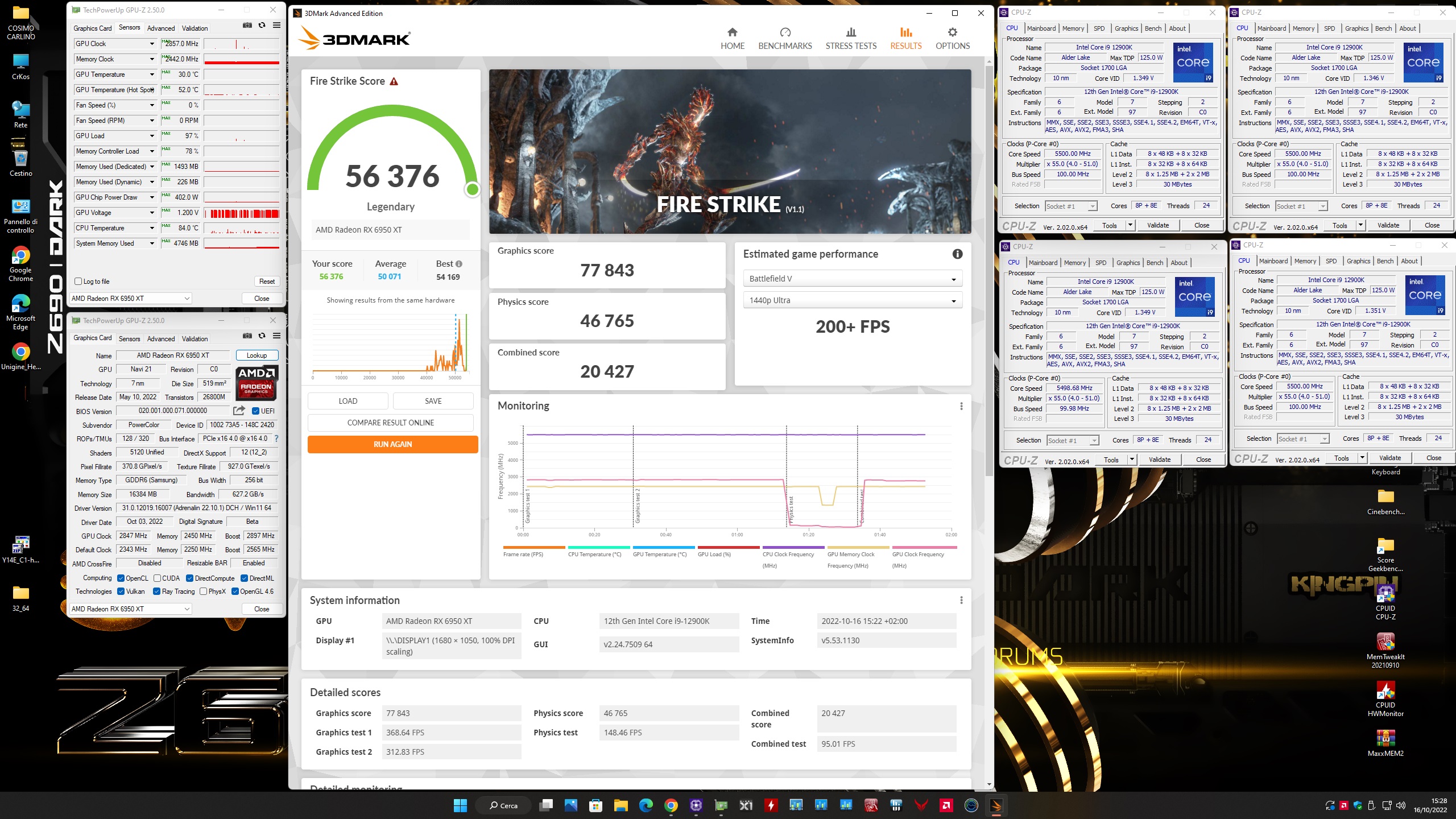Screen dimensions: 1456x819
Task: Toggle the OpenCL checkbox in GPU-Z
Action: (x=121, y=578)
